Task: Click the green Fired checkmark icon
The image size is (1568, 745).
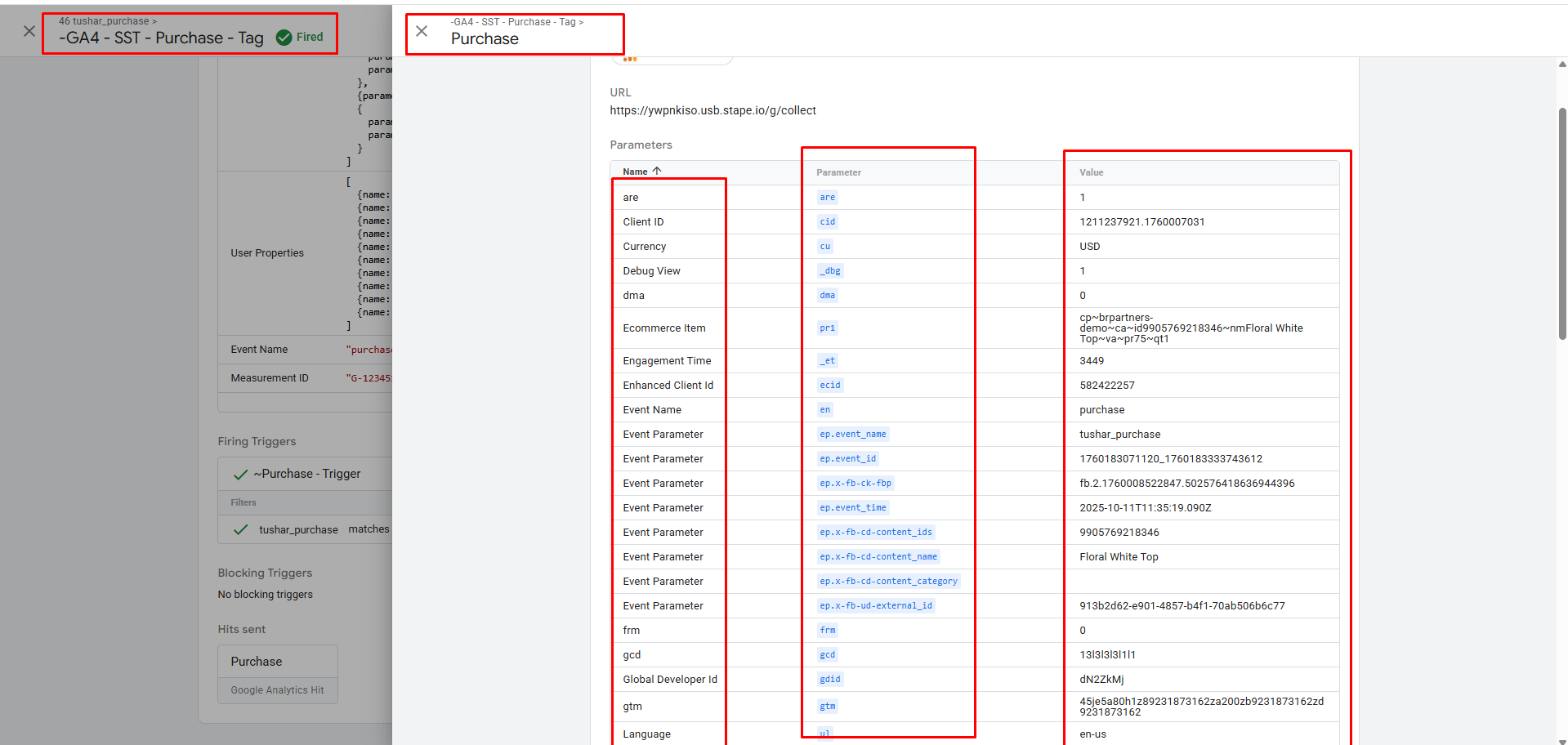Action: click(284, 38)
